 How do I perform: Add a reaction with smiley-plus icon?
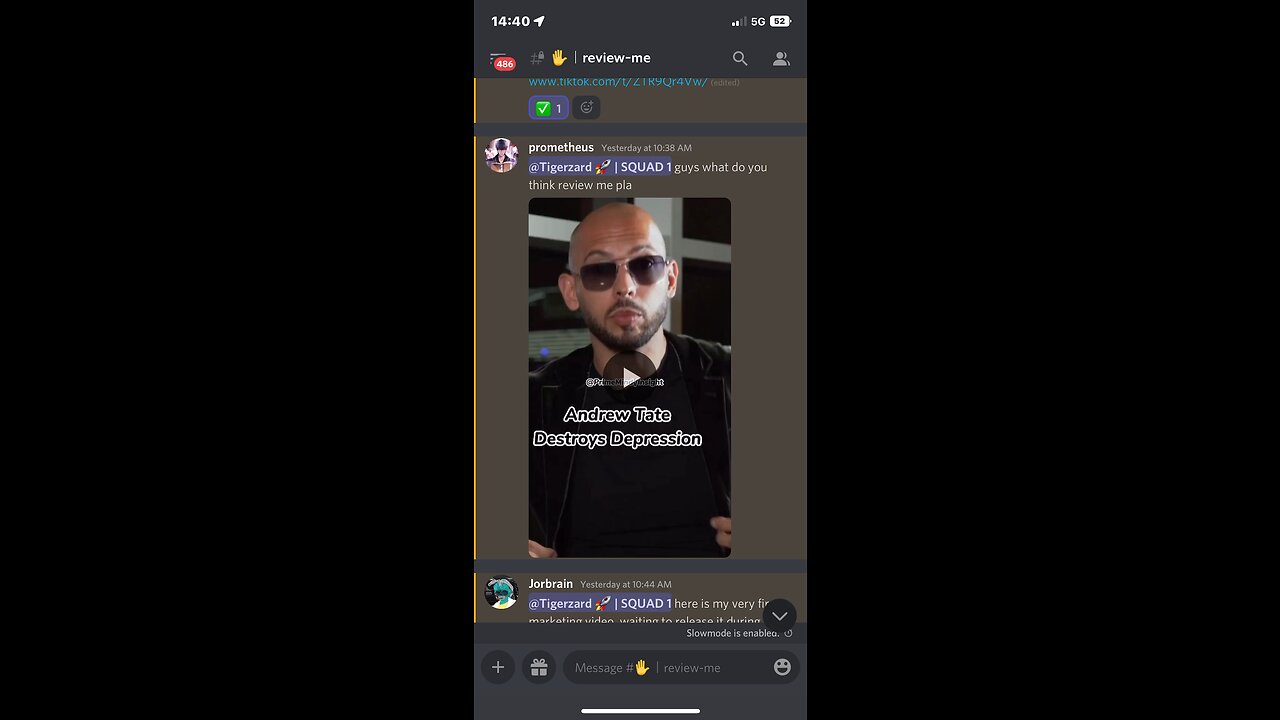587,107
